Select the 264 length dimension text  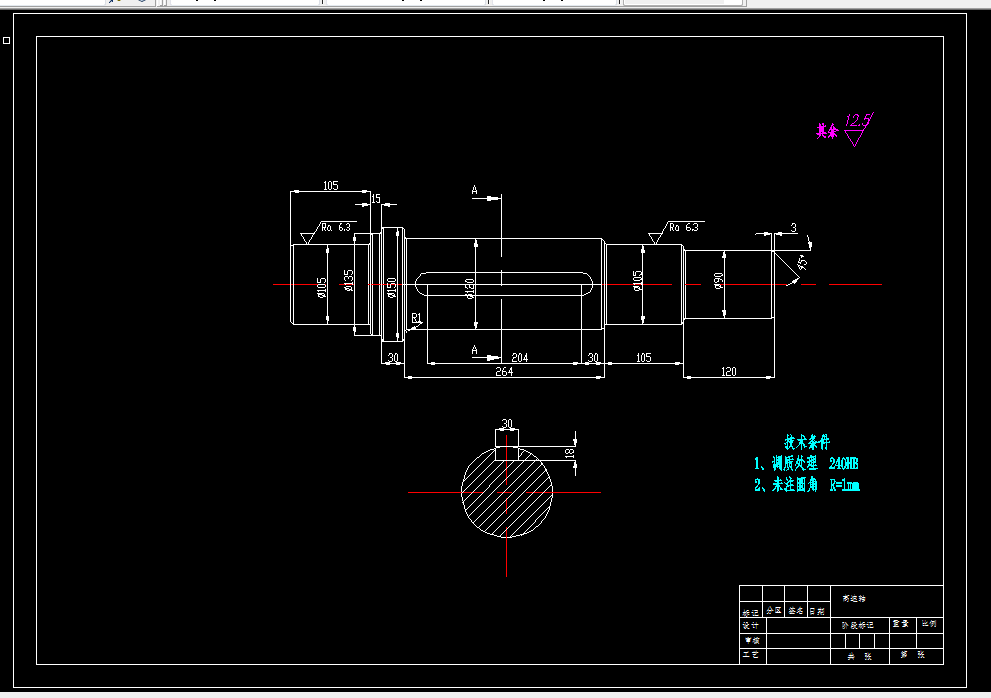pyautogui.click(x=504, y=372)
